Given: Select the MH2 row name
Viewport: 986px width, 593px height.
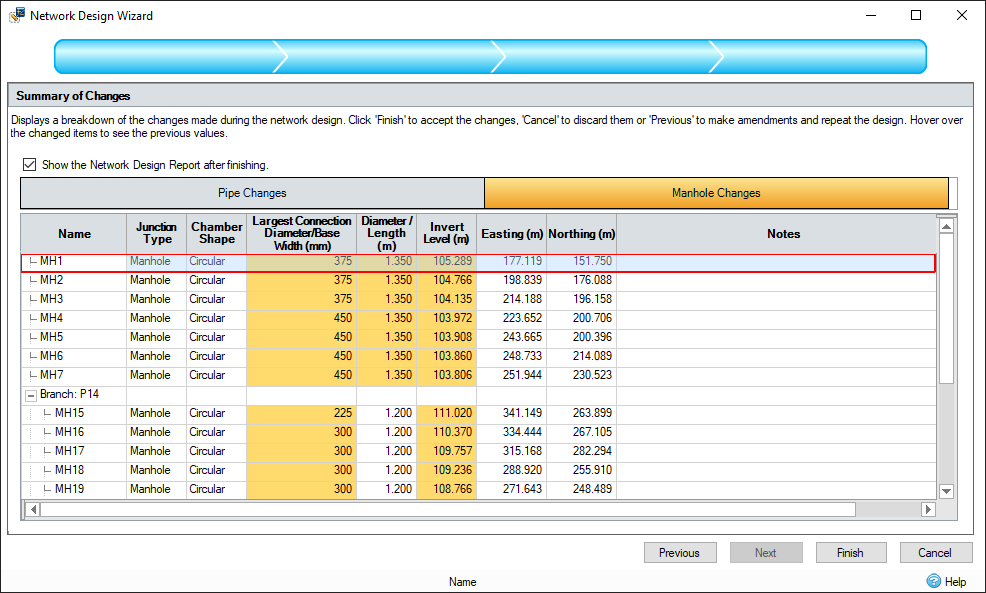Looking at the screenshot, I should [x=52, y=280].
